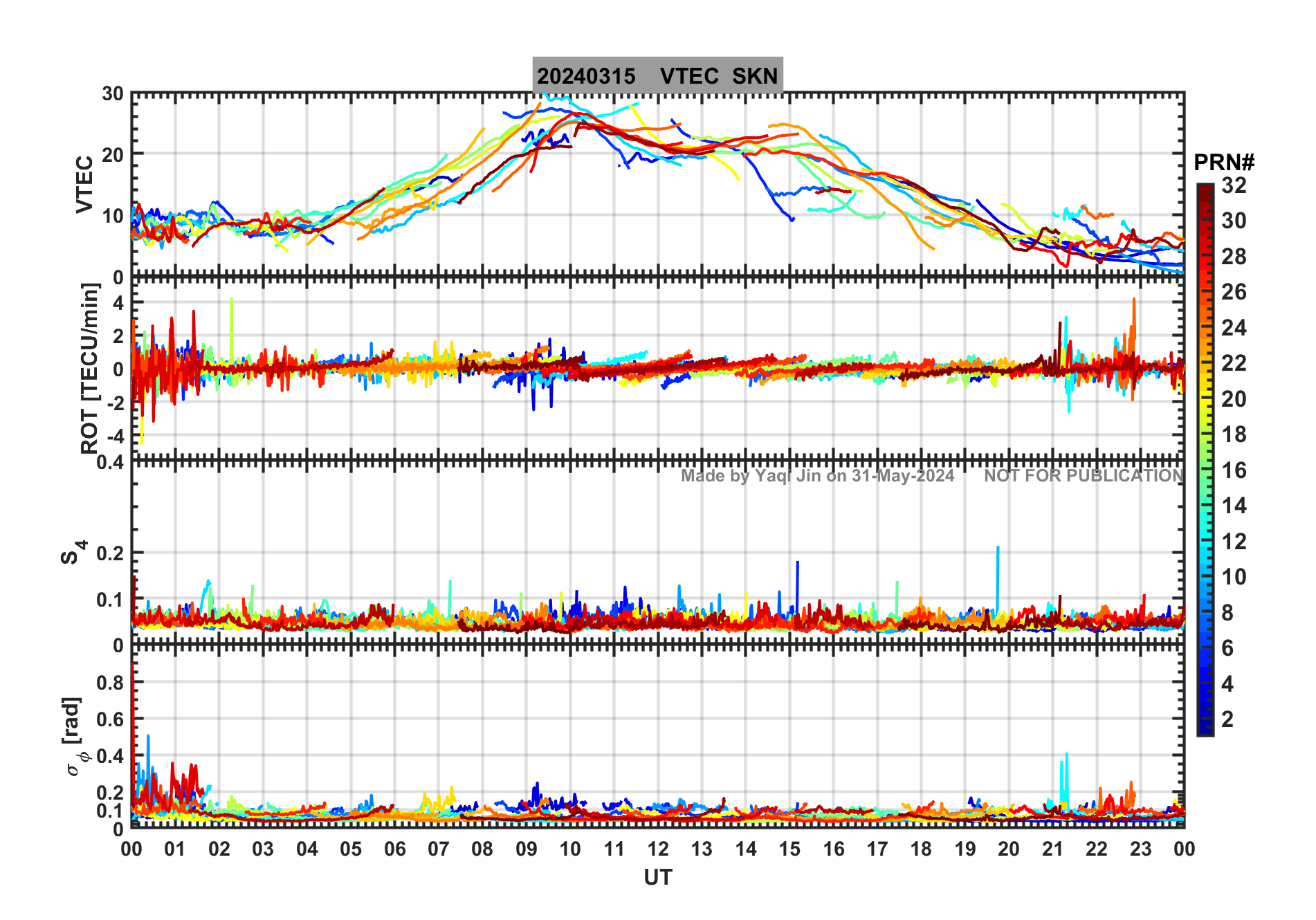Click the ROT [TECU/min] axis label
1316x920 pixels.
90,368
